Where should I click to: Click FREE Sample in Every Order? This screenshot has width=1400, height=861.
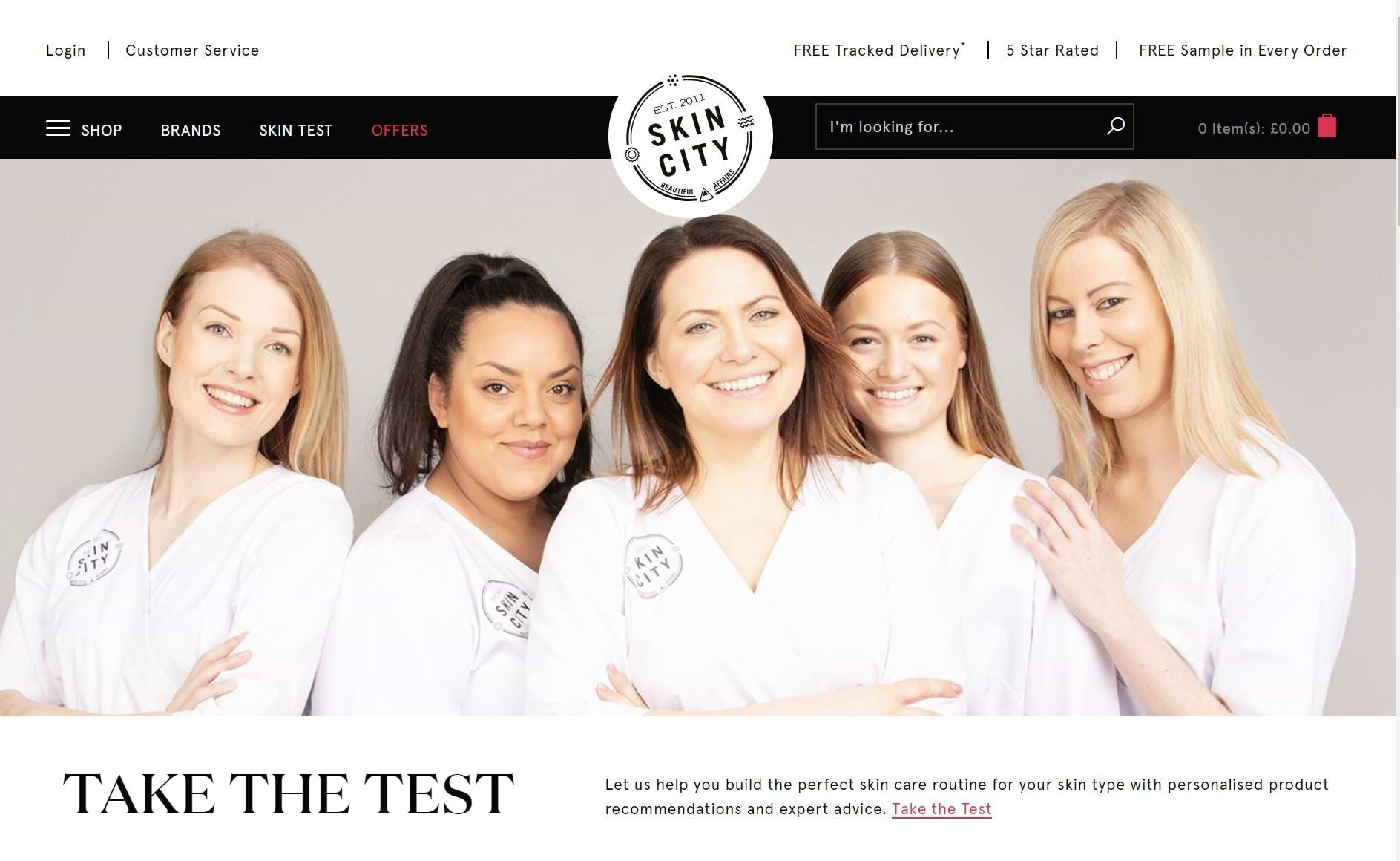[1243, 50]
